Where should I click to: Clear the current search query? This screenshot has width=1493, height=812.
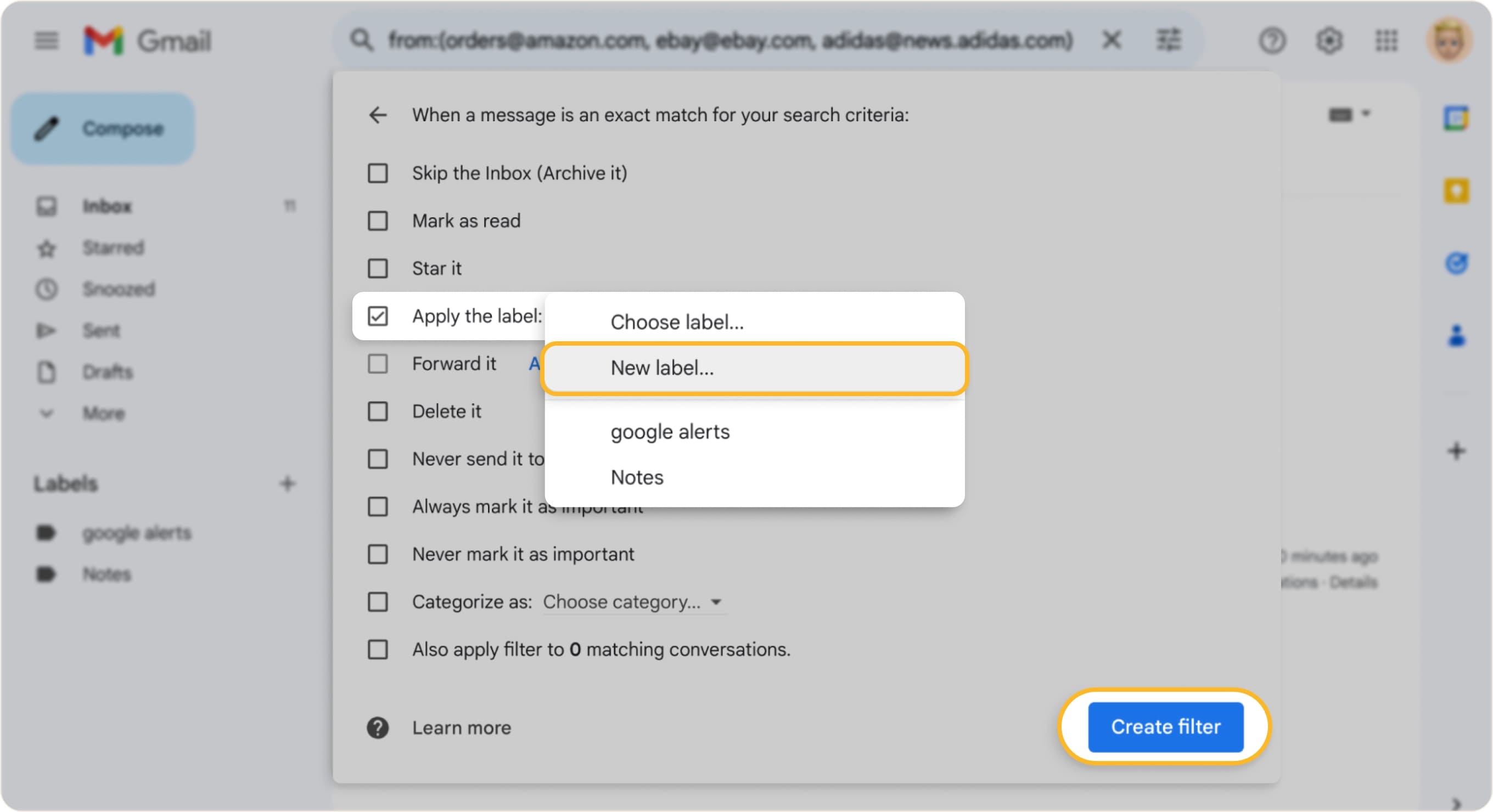(1112, 40)
